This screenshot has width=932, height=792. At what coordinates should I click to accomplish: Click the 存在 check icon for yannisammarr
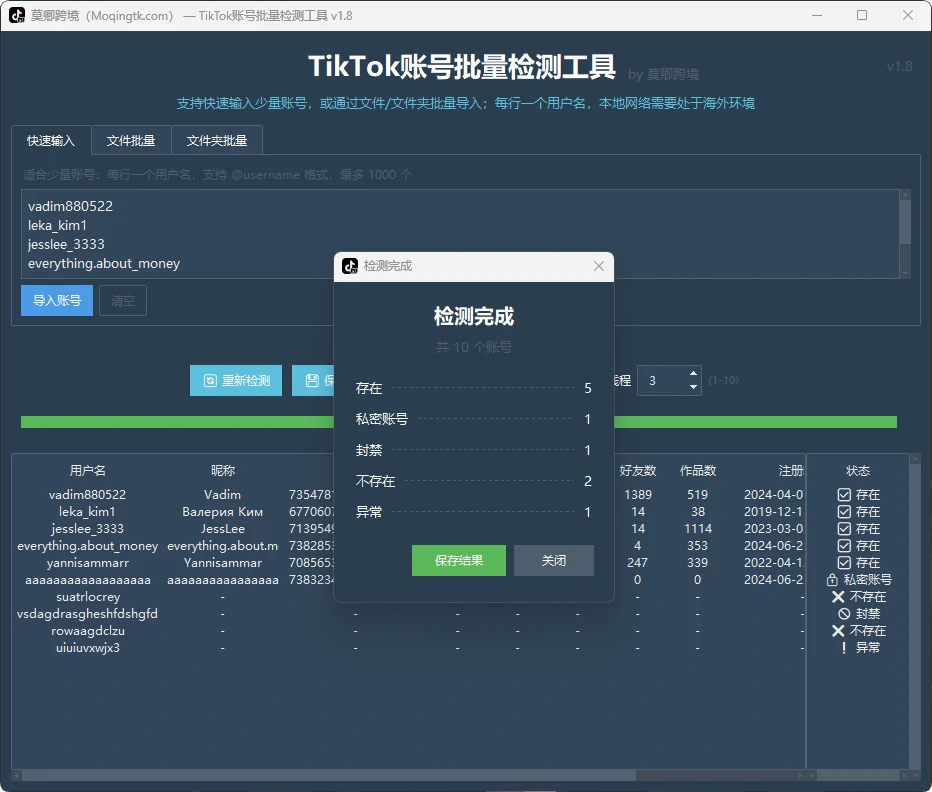(844, 562)
